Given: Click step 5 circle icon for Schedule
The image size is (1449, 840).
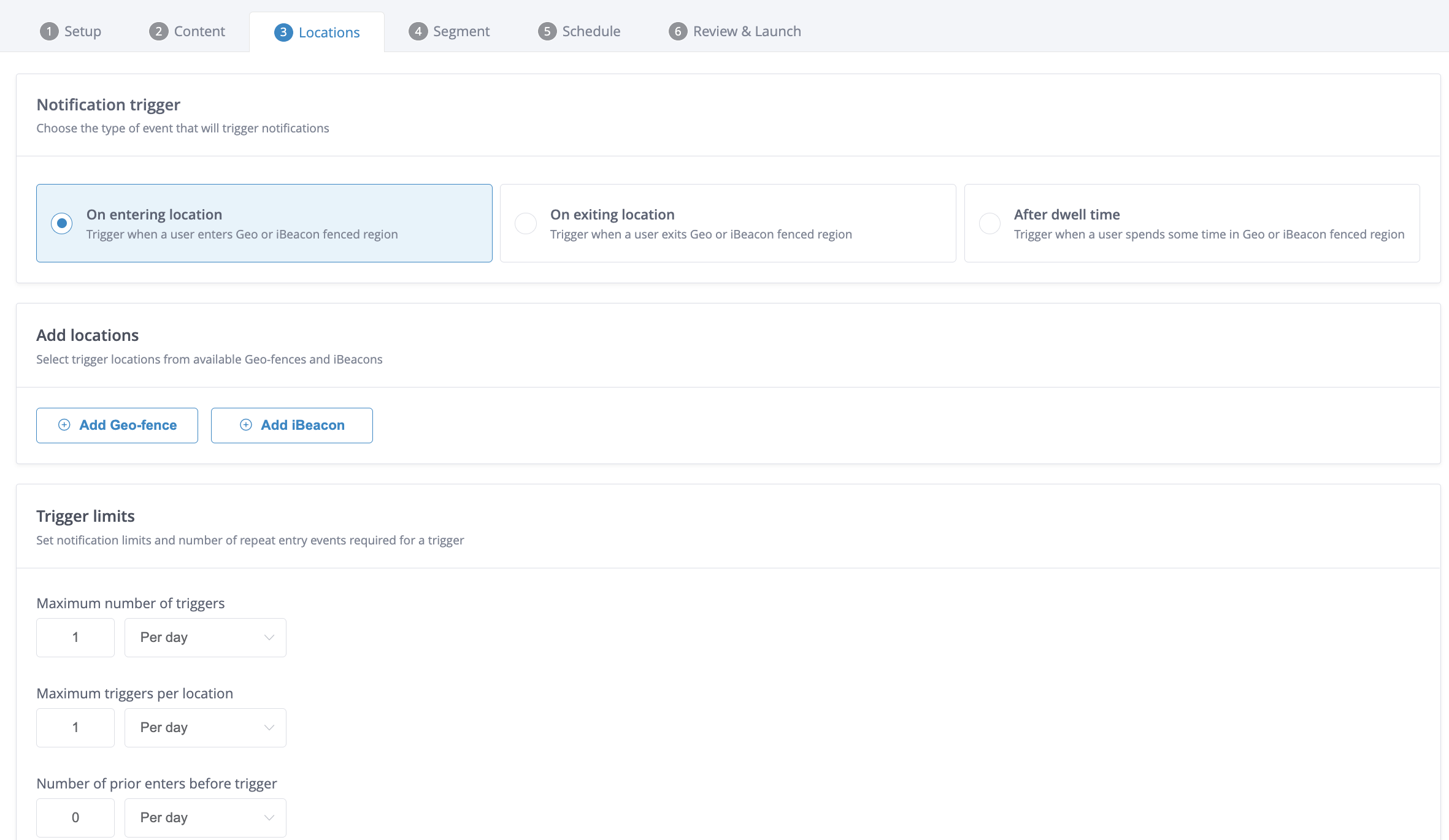Looking at the screenshot, I should [x=547, y=31].
